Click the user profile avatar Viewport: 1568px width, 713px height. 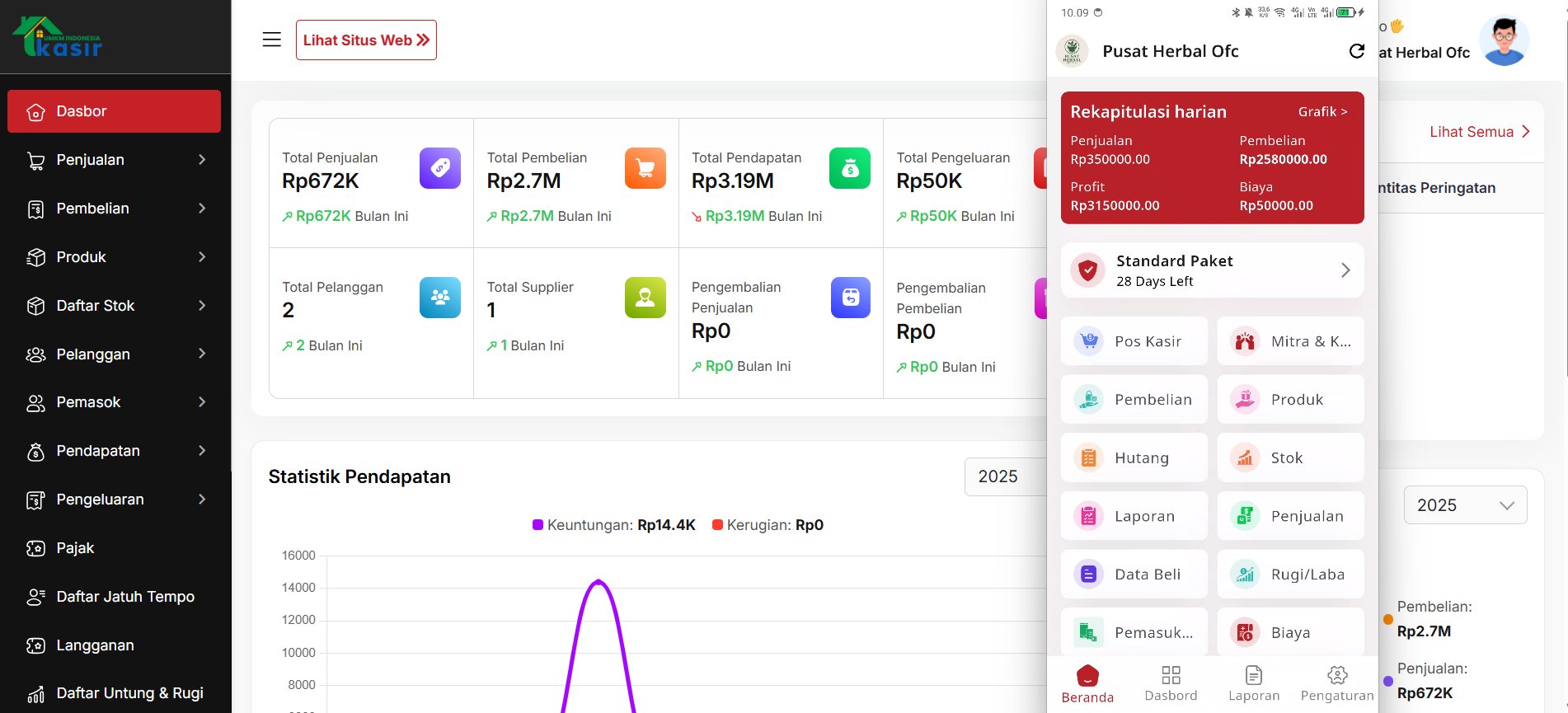(1504, 41)
